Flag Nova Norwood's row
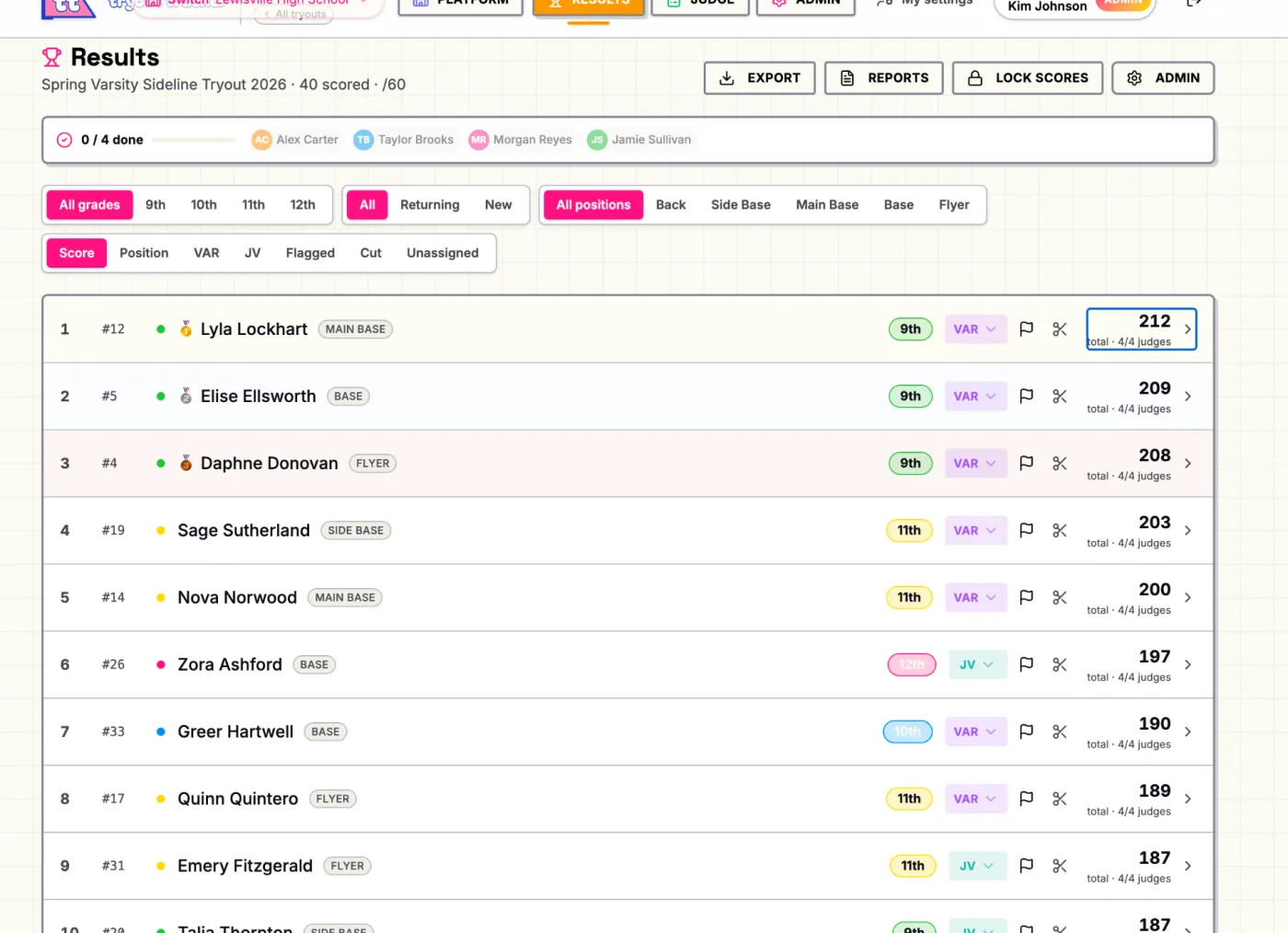 tap(1027, 597)
